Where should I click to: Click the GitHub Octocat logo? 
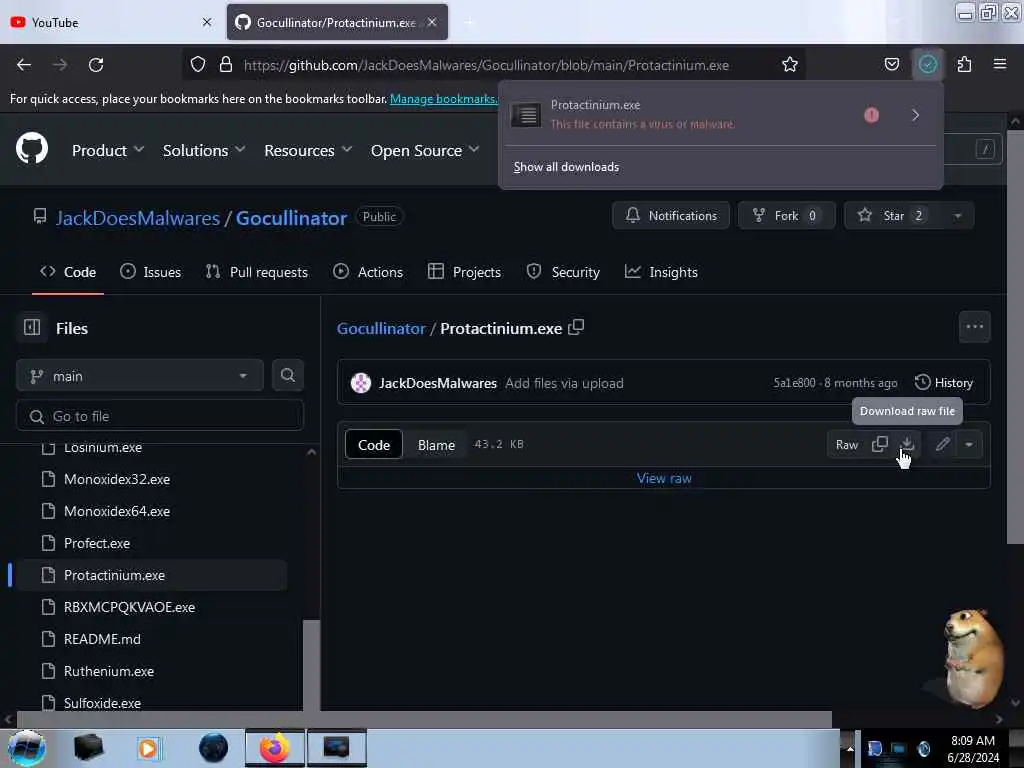pos(32,150)
